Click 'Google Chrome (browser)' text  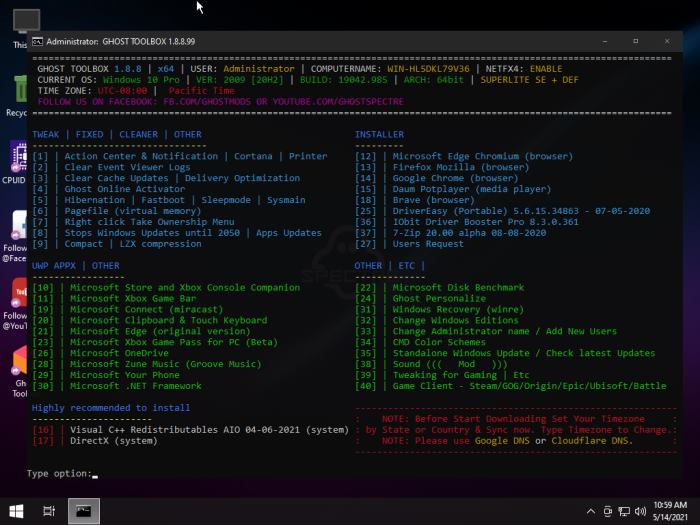point(455,178)
